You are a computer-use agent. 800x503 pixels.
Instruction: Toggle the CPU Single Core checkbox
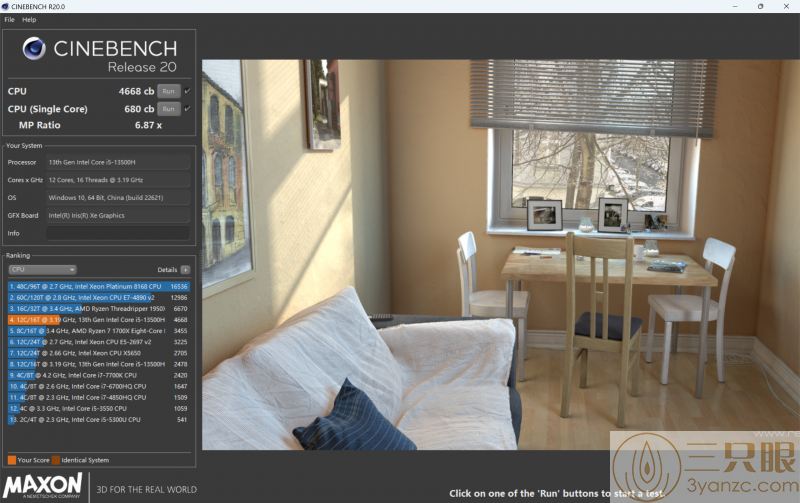[187, 109]
